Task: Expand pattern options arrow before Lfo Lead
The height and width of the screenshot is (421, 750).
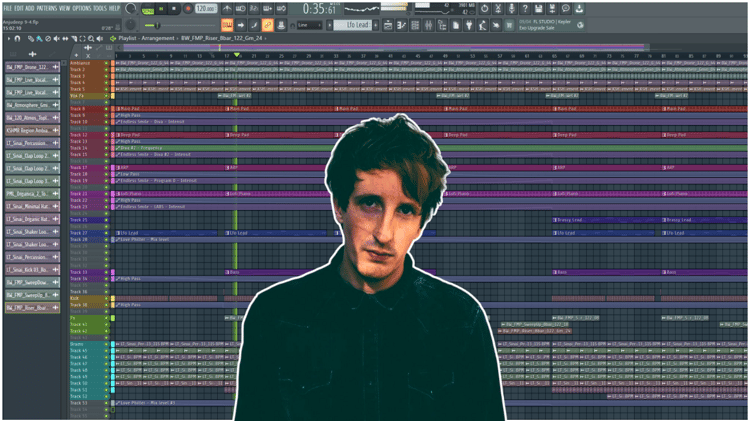Action: (x=329, y=25)
